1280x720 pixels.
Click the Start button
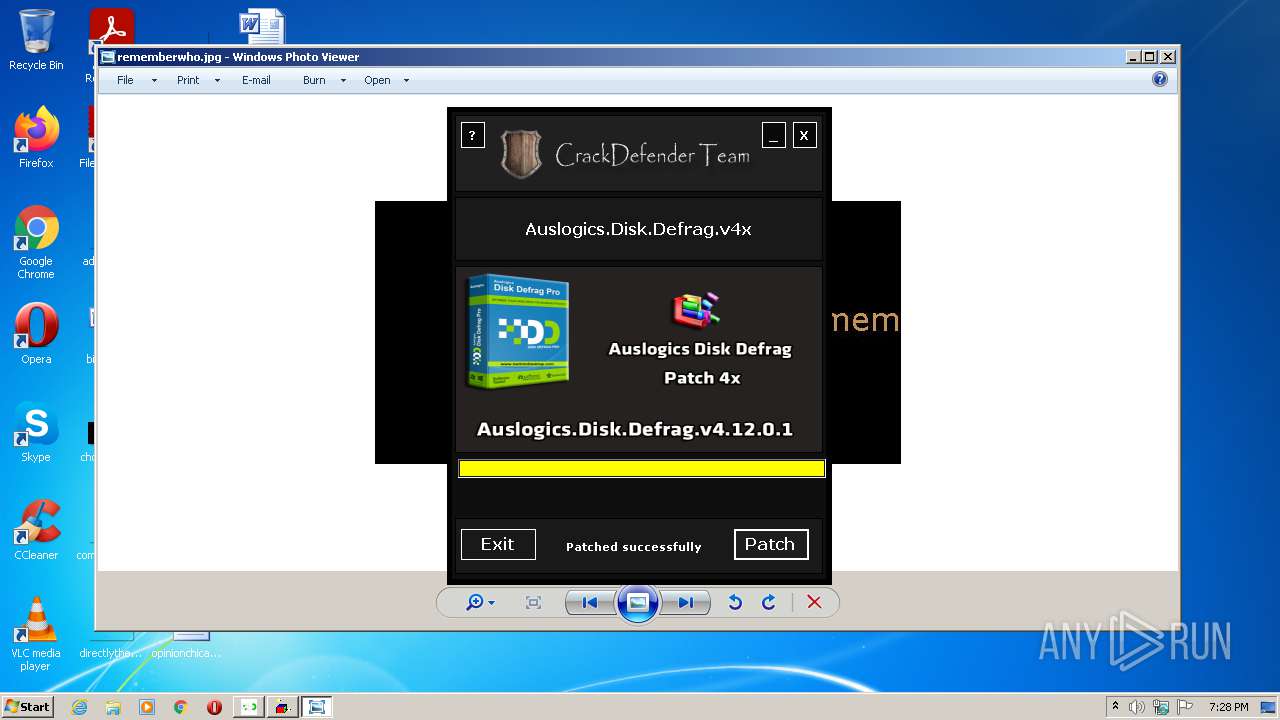click(x=27, y=706)
